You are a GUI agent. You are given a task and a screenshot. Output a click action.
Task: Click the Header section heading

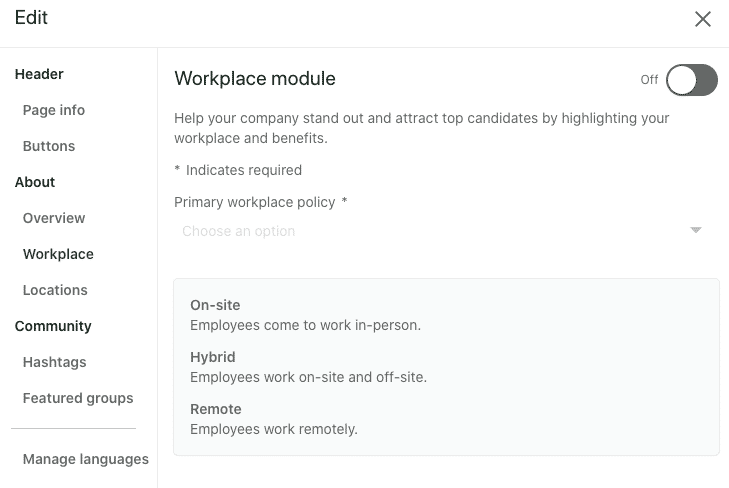(39, 74)
